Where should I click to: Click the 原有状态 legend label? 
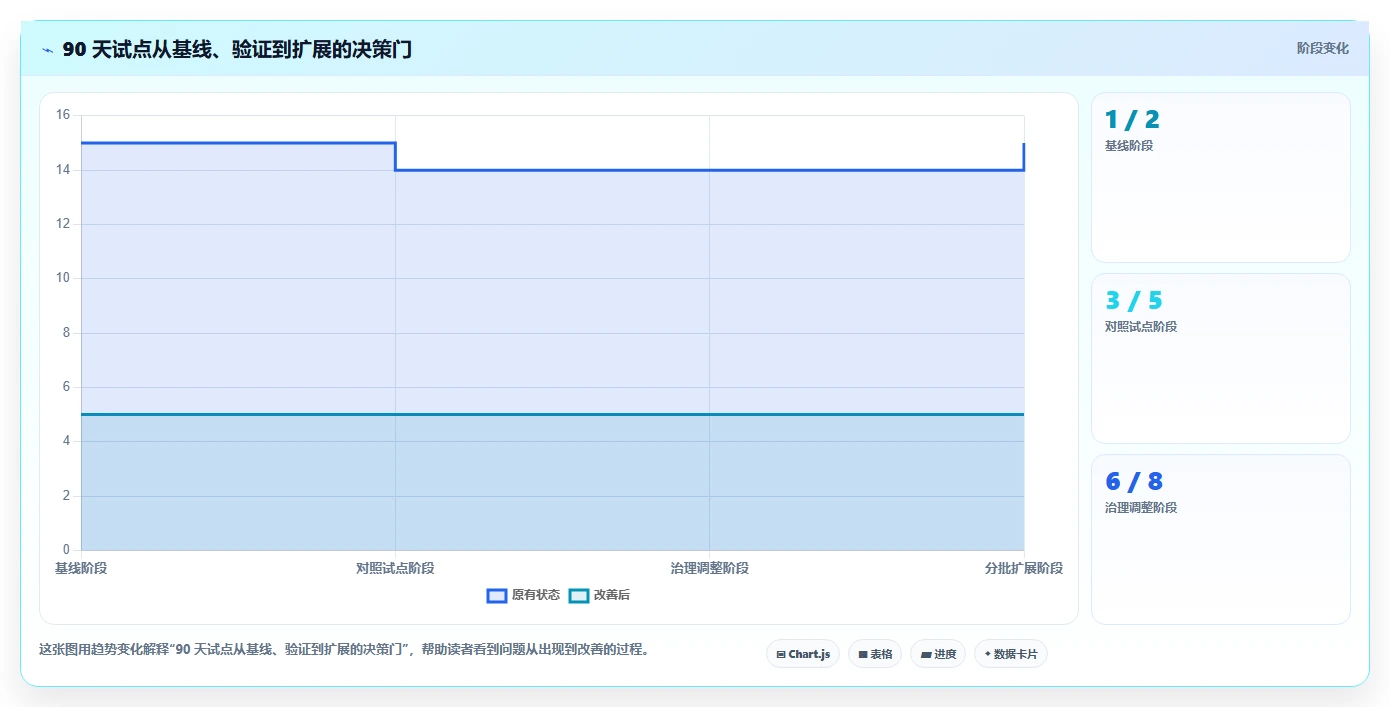click(536, 595)
